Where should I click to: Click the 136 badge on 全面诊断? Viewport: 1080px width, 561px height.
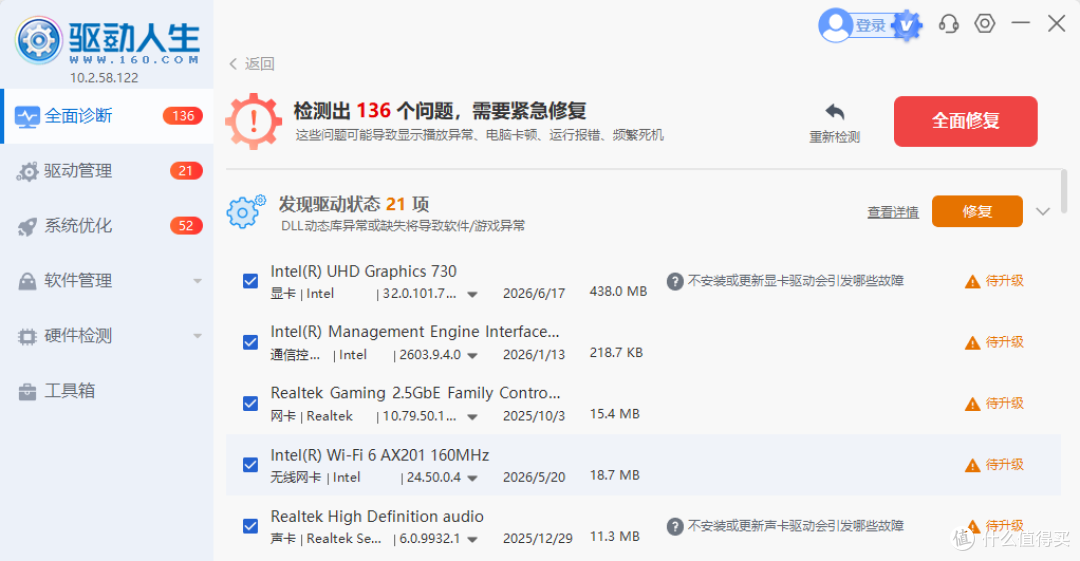183,116
